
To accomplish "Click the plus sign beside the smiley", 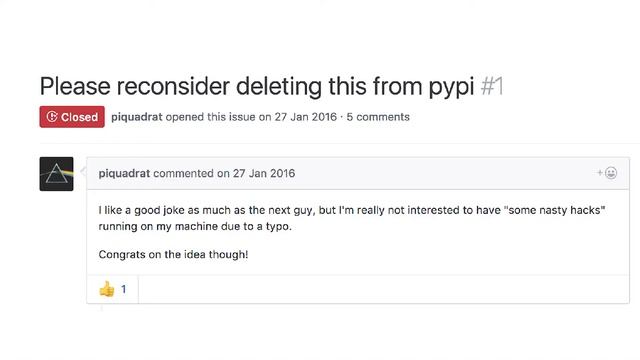I will pyautogui.click(x=600, y=173).
